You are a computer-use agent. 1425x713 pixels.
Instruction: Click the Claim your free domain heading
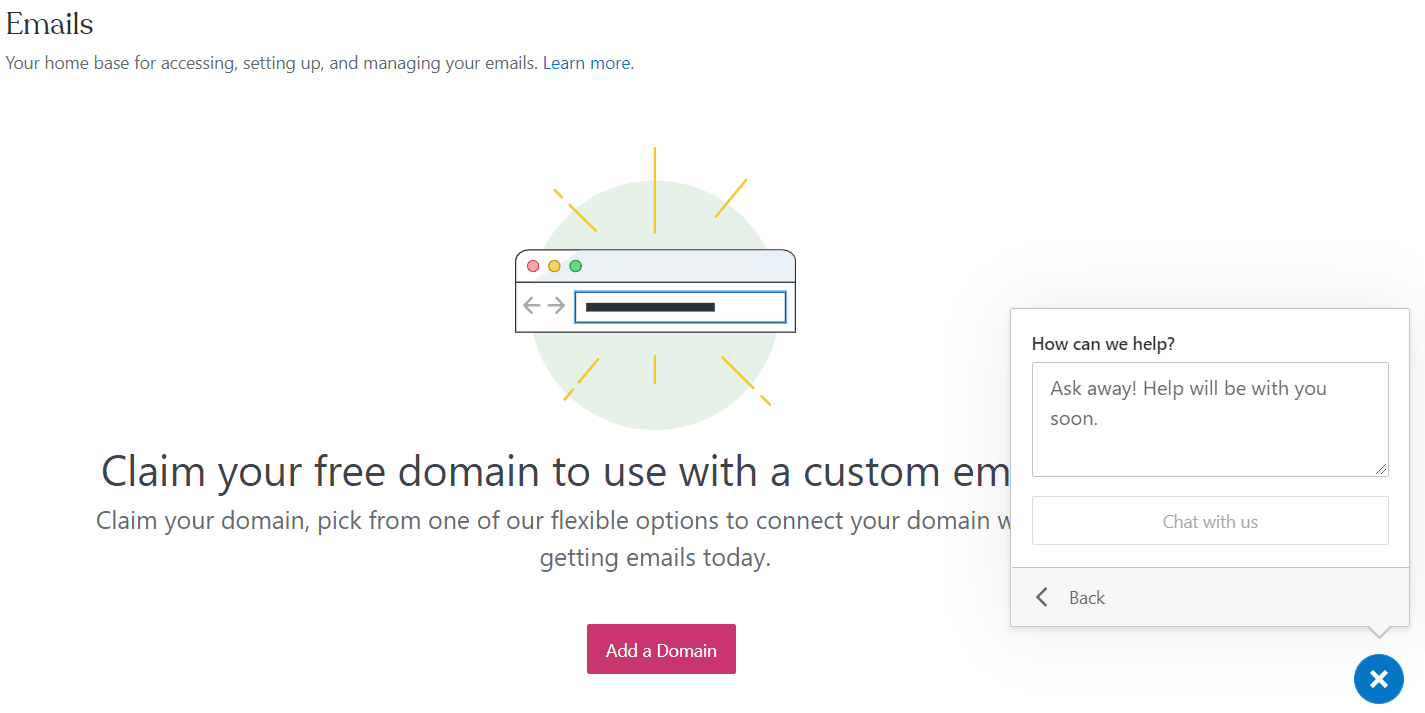tap(500, 470)
